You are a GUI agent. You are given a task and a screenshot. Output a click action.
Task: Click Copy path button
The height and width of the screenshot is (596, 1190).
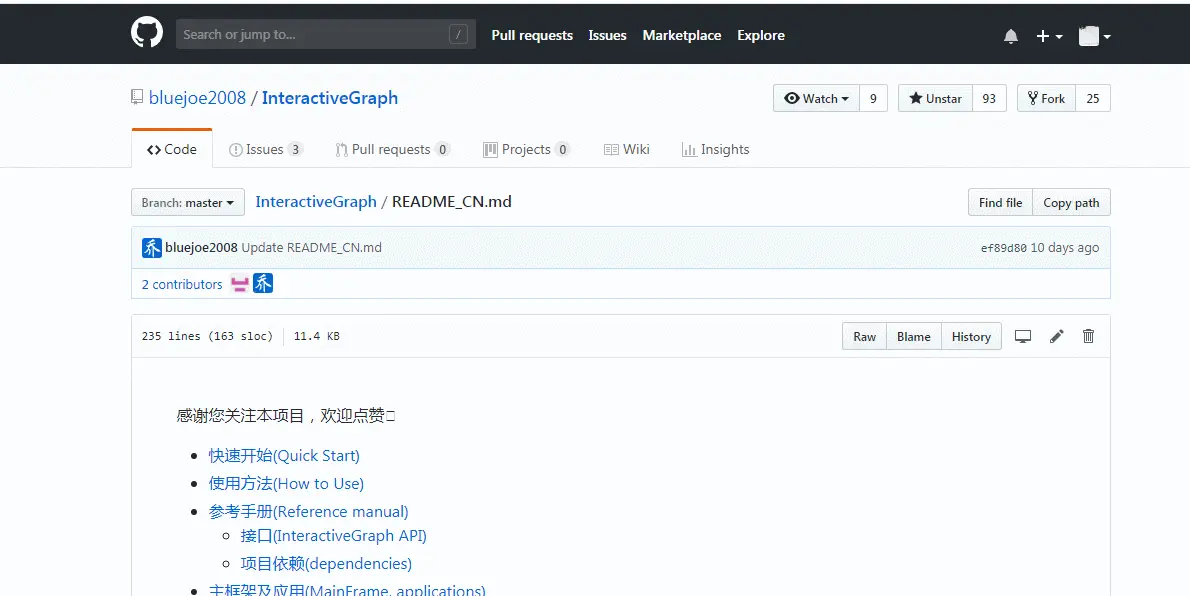click(1071, 203)
